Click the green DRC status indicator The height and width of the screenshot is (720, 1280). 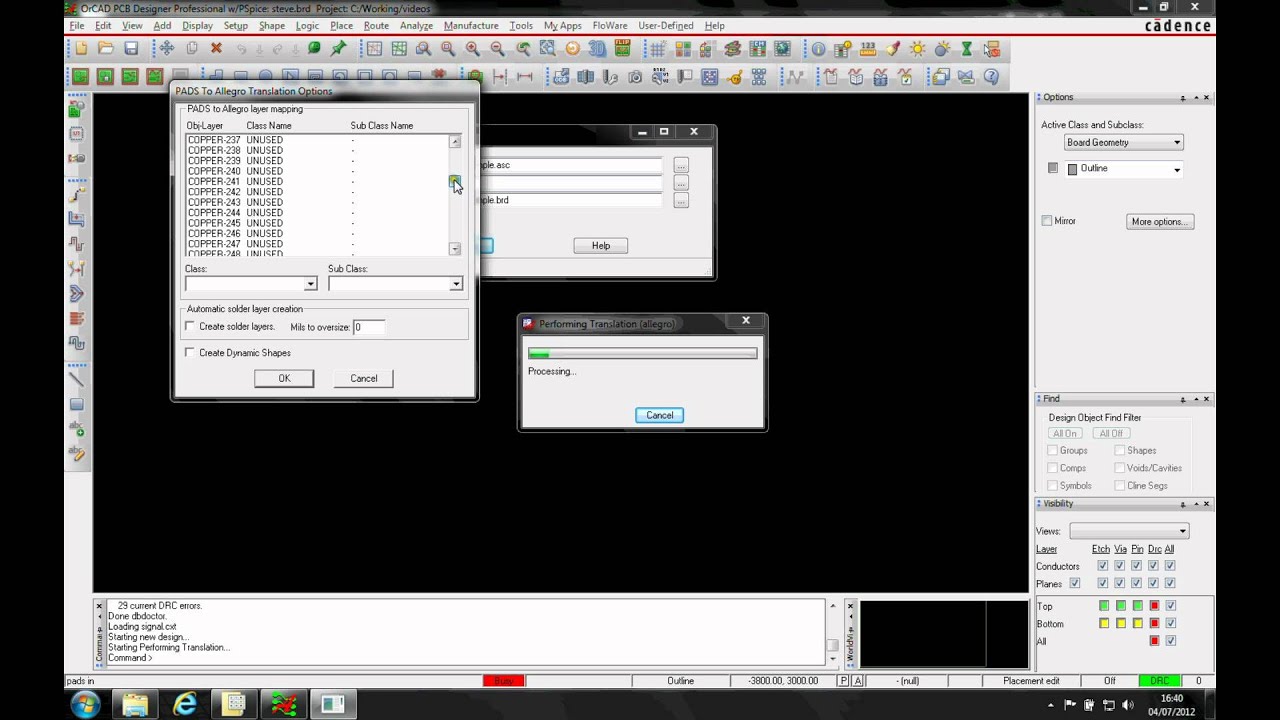pyautogui.click(x=1159, y=681)
